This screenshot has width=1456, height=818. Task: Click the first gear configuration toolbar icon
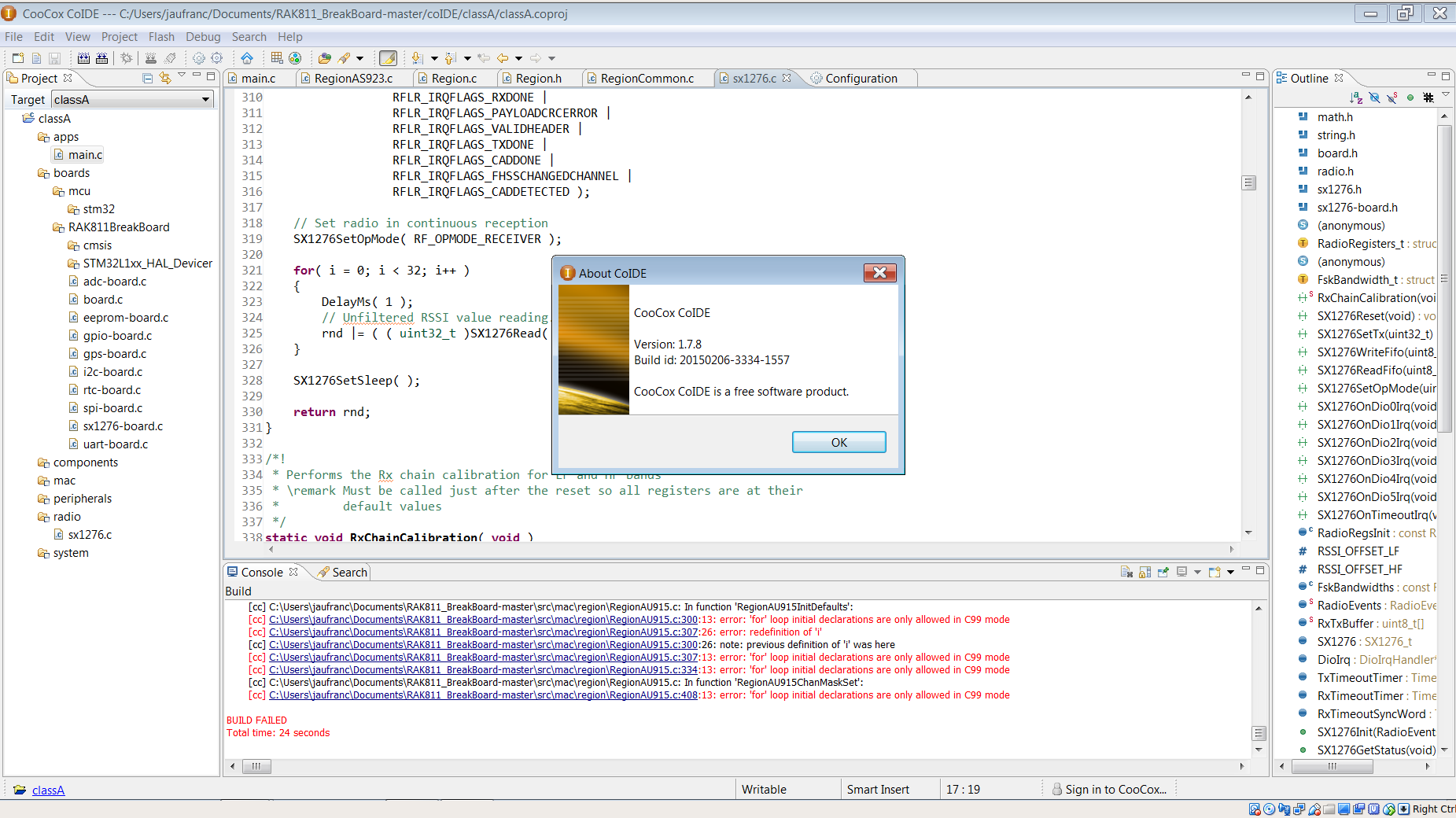198,58
